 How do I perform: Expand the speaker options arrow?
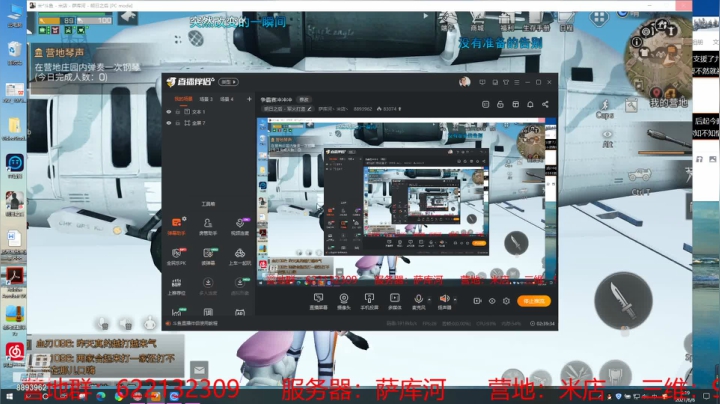455,300
